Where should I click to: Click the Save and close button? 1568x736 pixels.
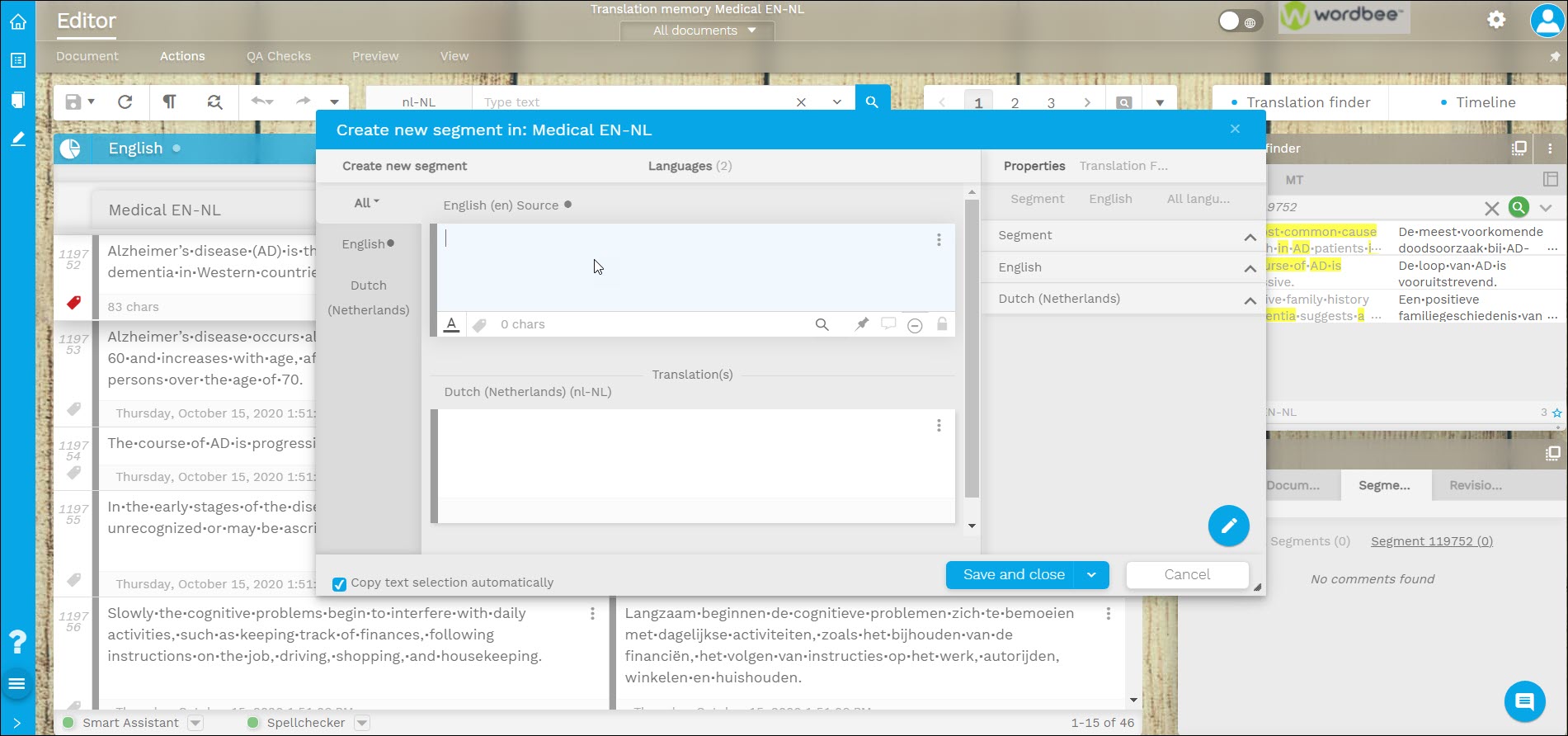1013,575
